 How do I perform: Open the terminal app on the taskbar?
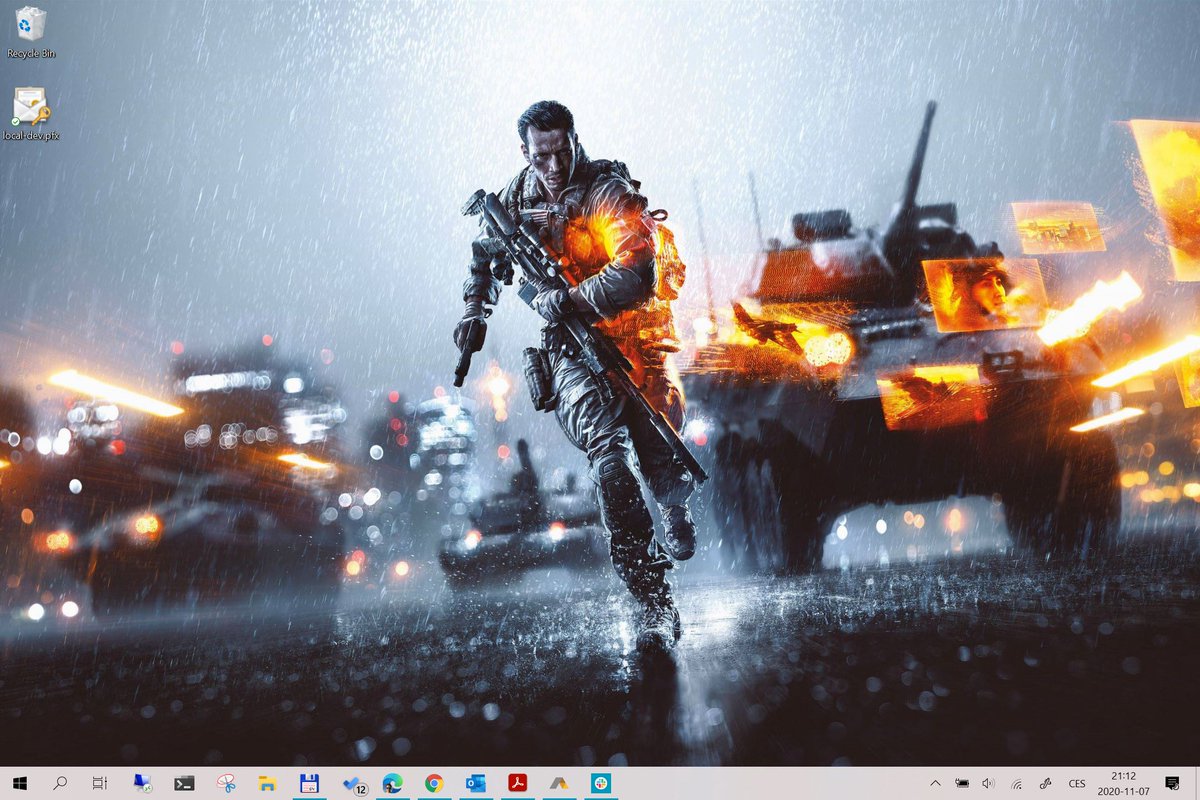point(184,783)
